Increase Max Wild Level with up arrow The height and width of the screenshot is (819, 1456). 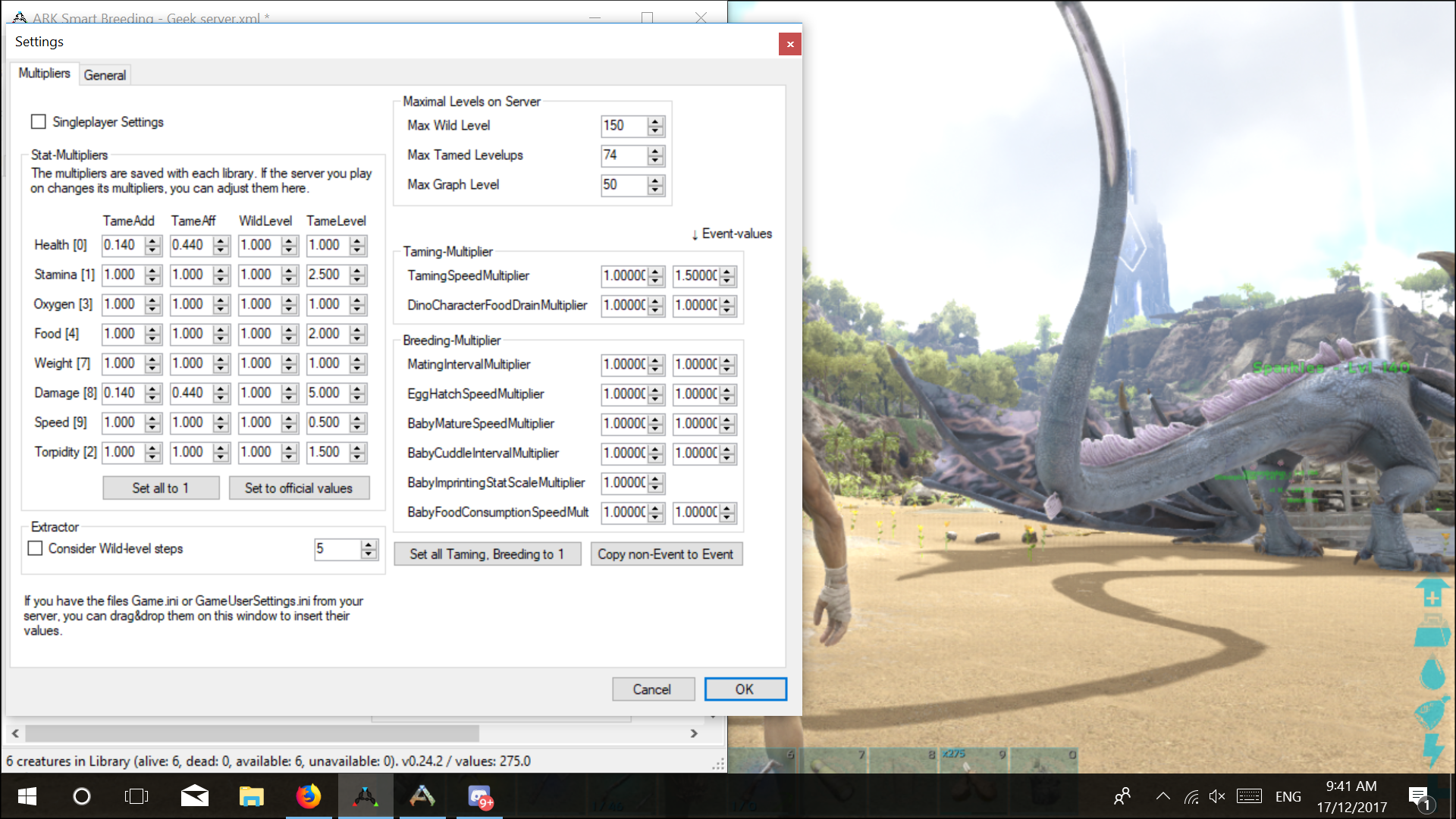click(x=654, y=121)
